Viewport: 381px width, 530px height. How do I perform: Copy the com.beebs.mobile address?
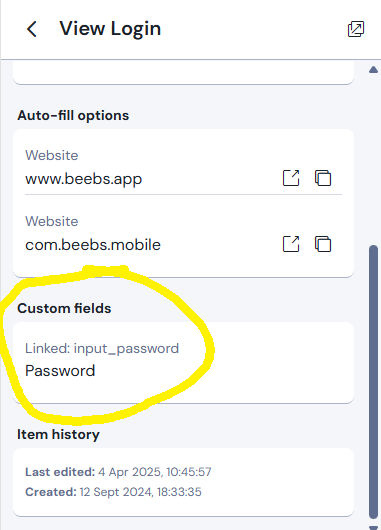click(x=323, y=244)
